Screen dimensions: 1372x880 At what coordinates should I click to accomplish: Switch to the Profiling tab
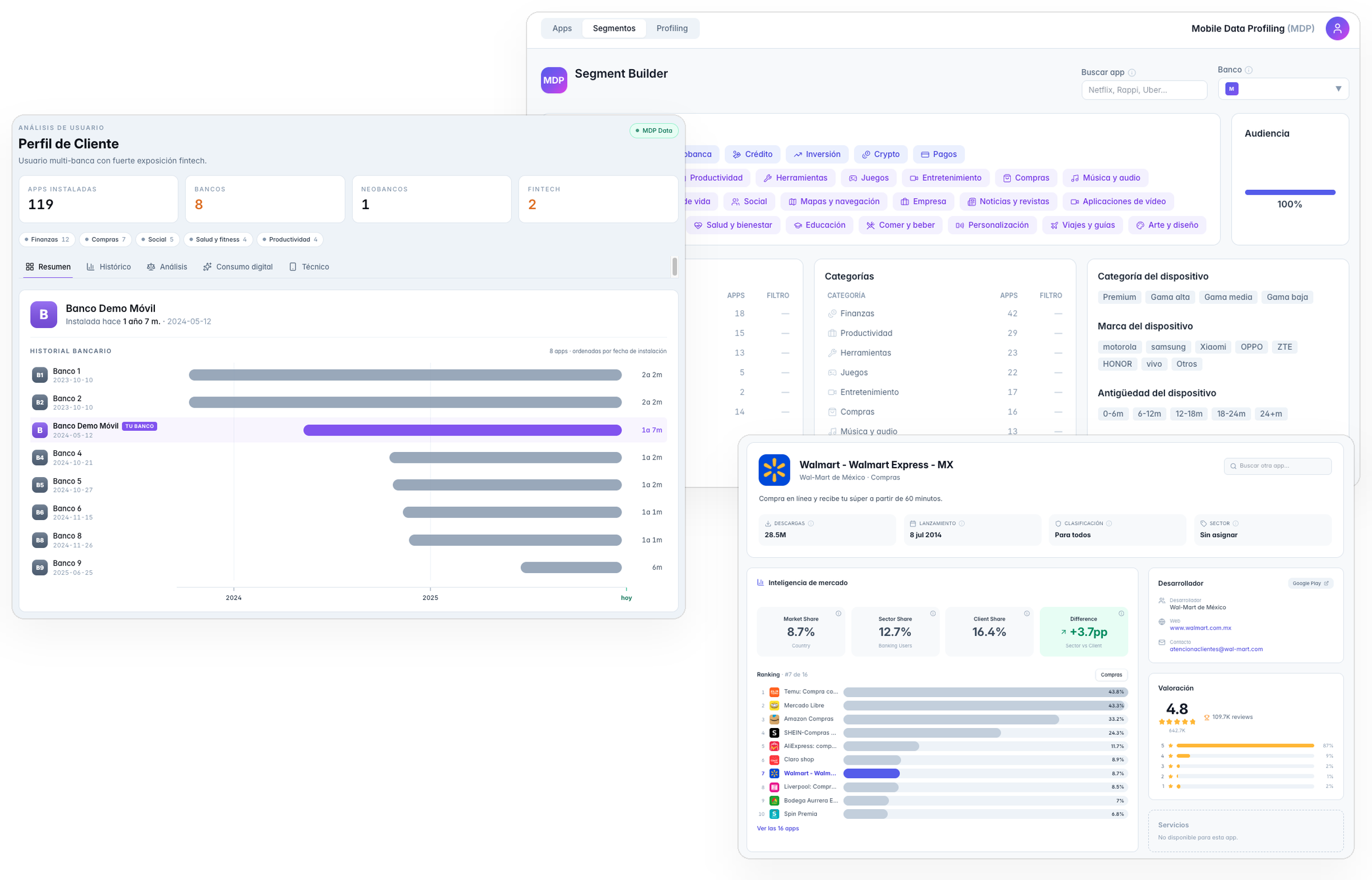[x=672, y=29]
